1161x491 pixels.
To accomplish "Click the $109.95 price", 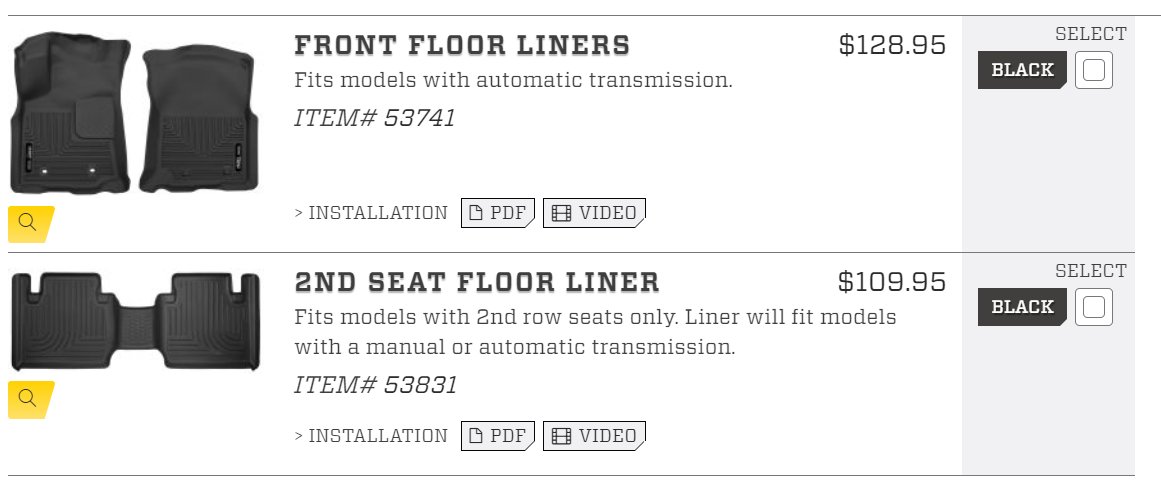I will 892,282.
